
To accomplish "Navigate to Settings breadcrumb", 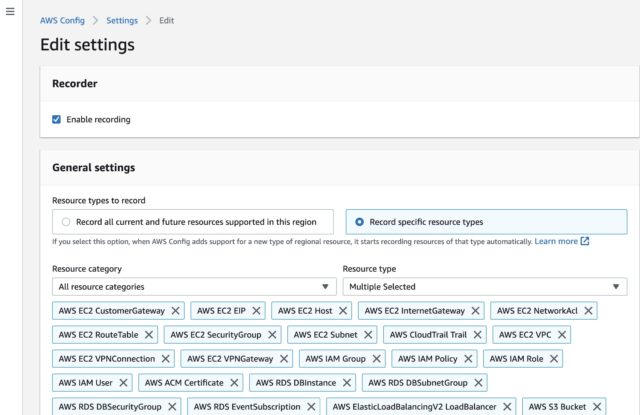I will pyautogui.click(x=122, y=20).
